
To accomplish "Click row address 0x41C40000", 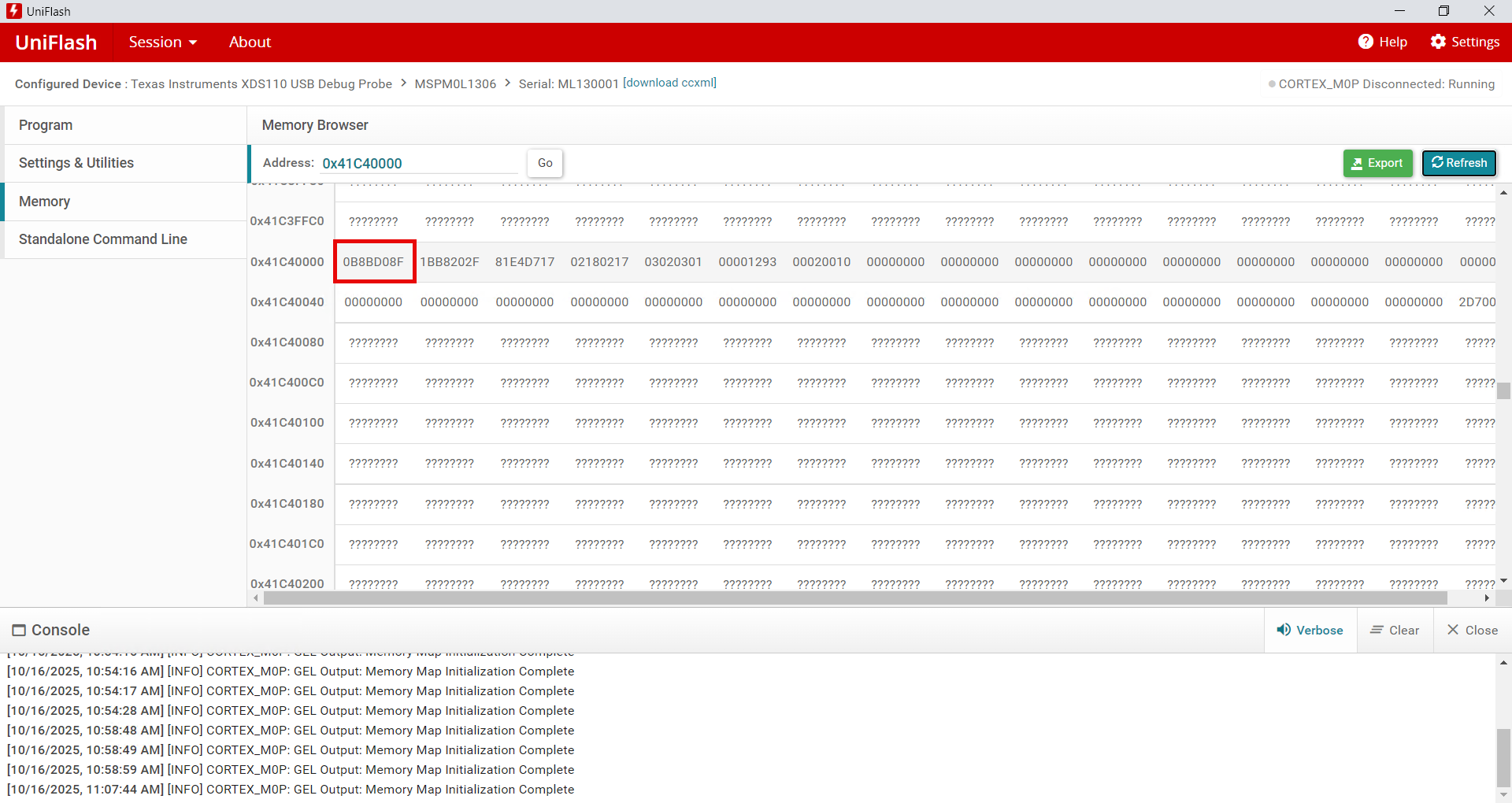I will tap(287, 262).
